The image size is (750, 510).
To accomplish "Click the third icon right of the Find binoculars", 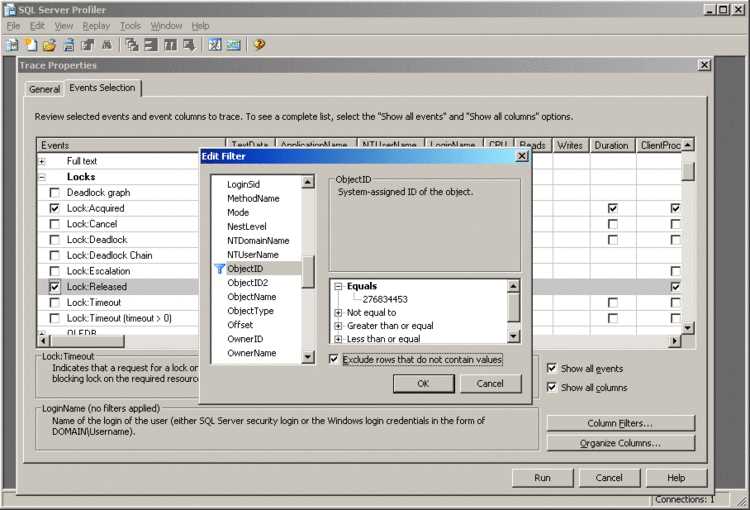I will [x=170, y=45].
